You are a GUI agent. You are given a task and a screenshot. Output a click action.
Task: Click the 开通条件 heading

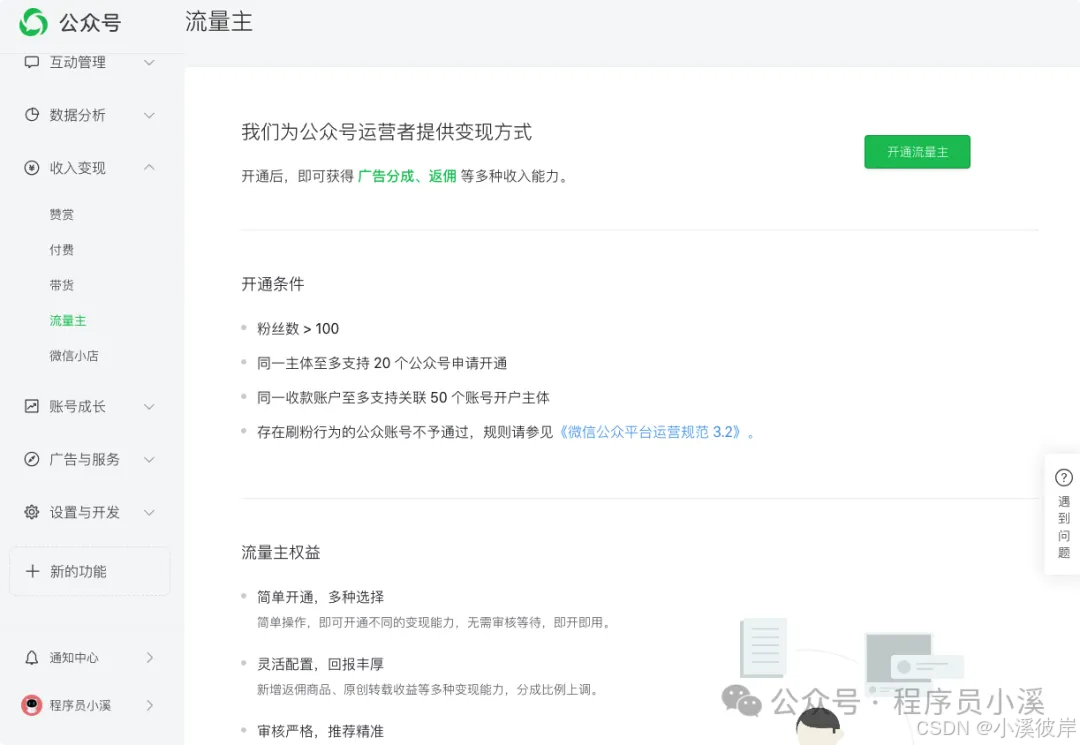[273, 284]
